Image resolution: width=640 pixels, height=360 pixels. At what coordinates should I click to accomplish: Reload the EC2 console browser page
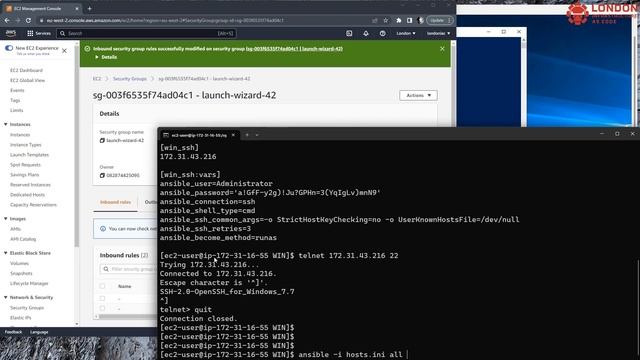28,20
